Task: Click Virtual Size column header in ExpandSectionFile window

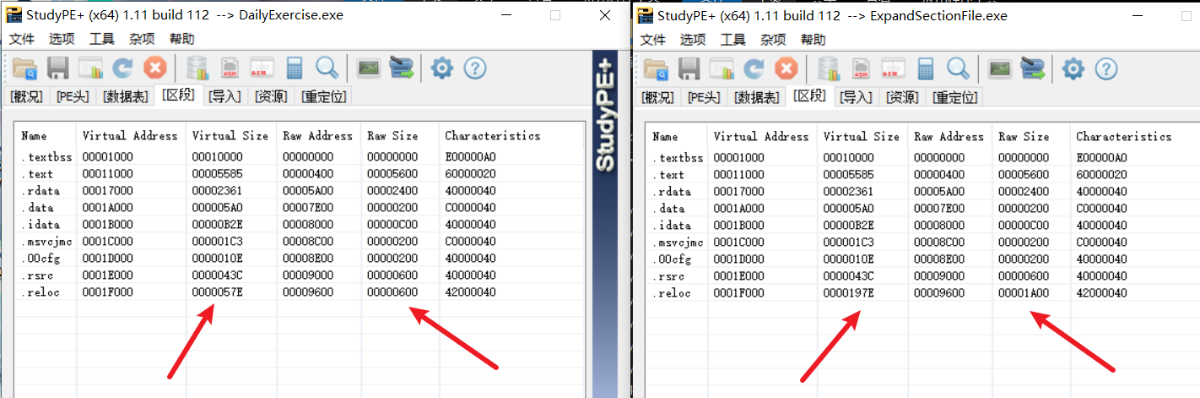Action: [x=861, y=136]
